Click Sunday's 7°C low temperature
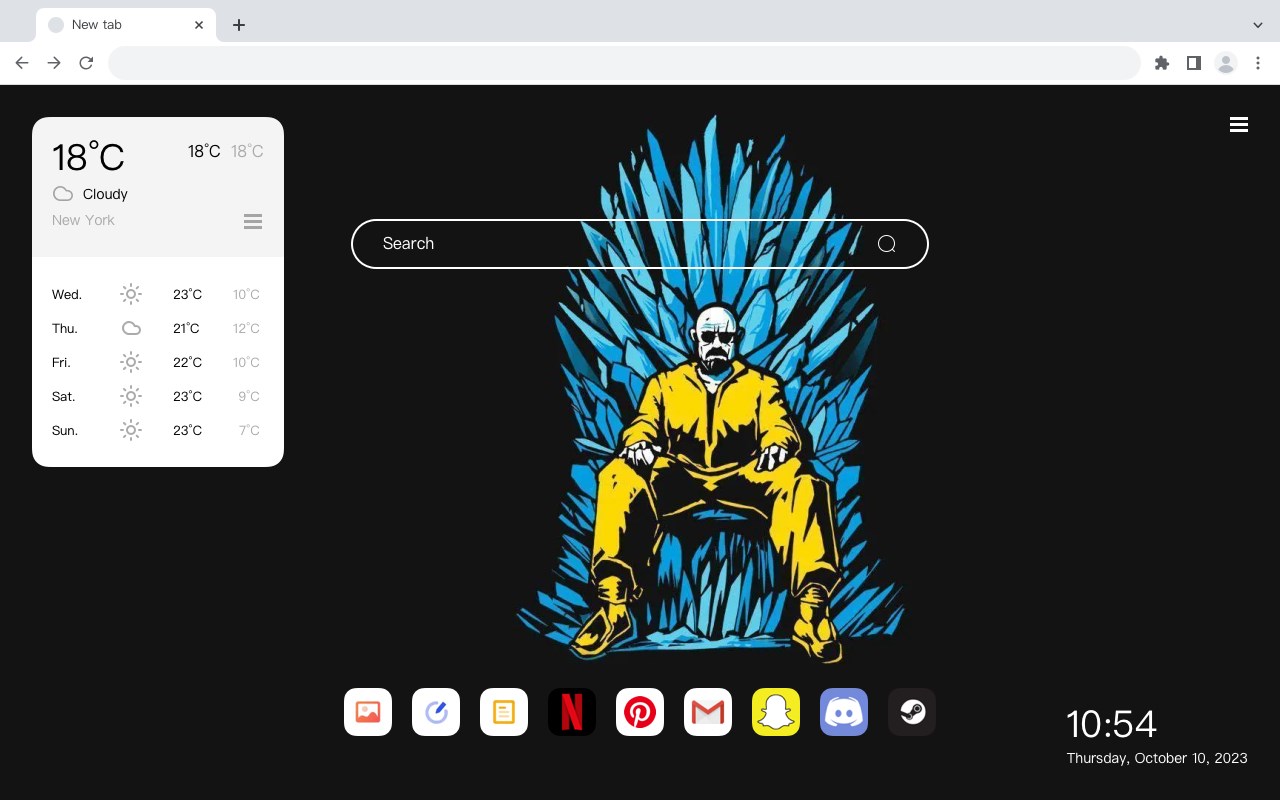The width and height of the screenshot is (1280, 800). coord(249,430)
